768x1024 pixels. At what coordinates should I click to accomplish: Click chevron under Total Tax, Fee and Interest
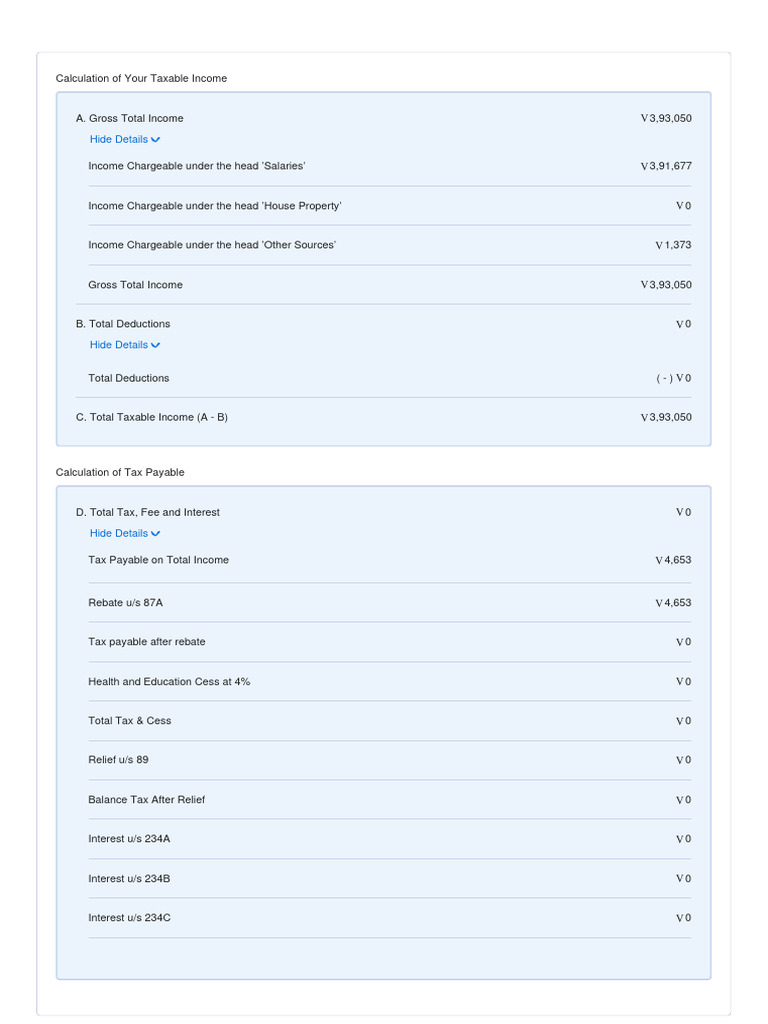click(155, 534)
